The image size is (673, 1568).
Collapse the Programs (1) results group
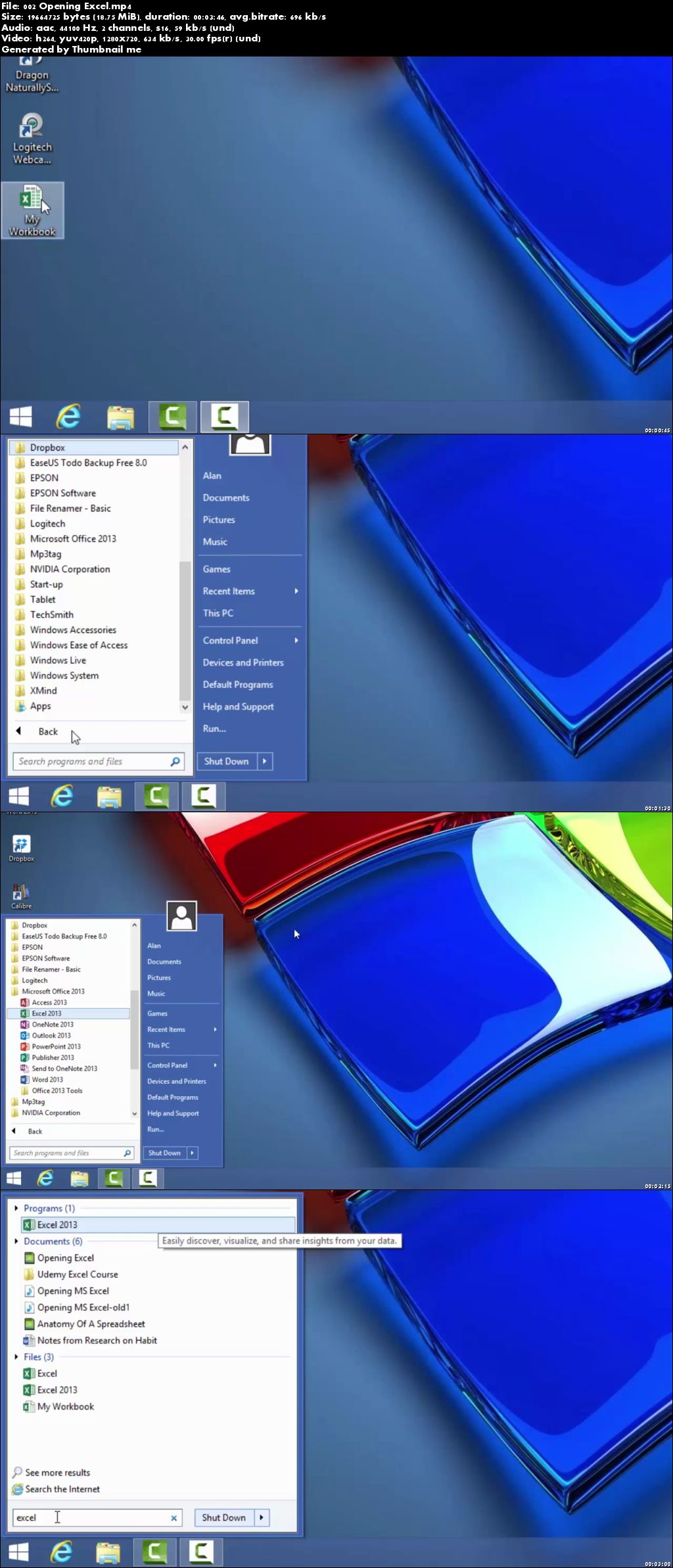coord(16,1208)
